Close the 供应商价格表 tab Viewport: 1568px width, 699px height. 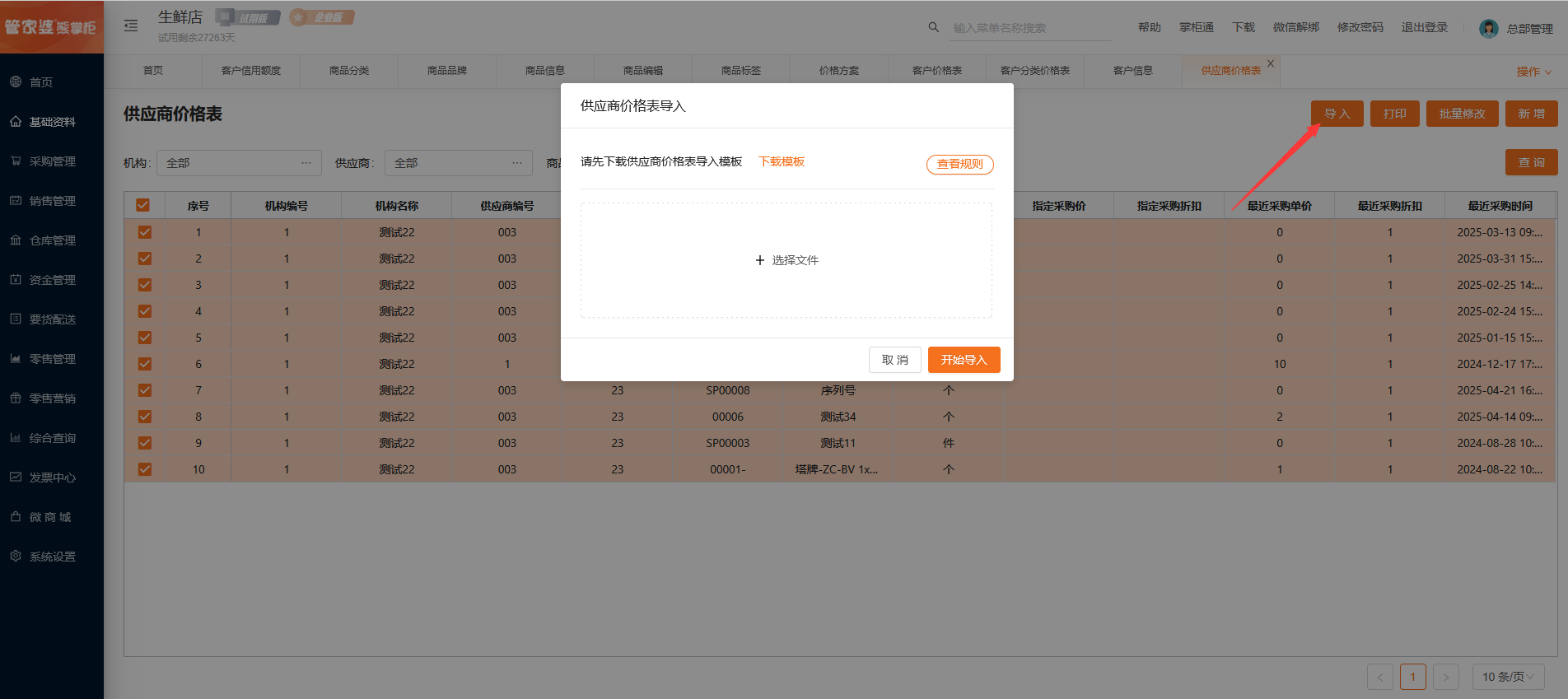coord(1271,63)
